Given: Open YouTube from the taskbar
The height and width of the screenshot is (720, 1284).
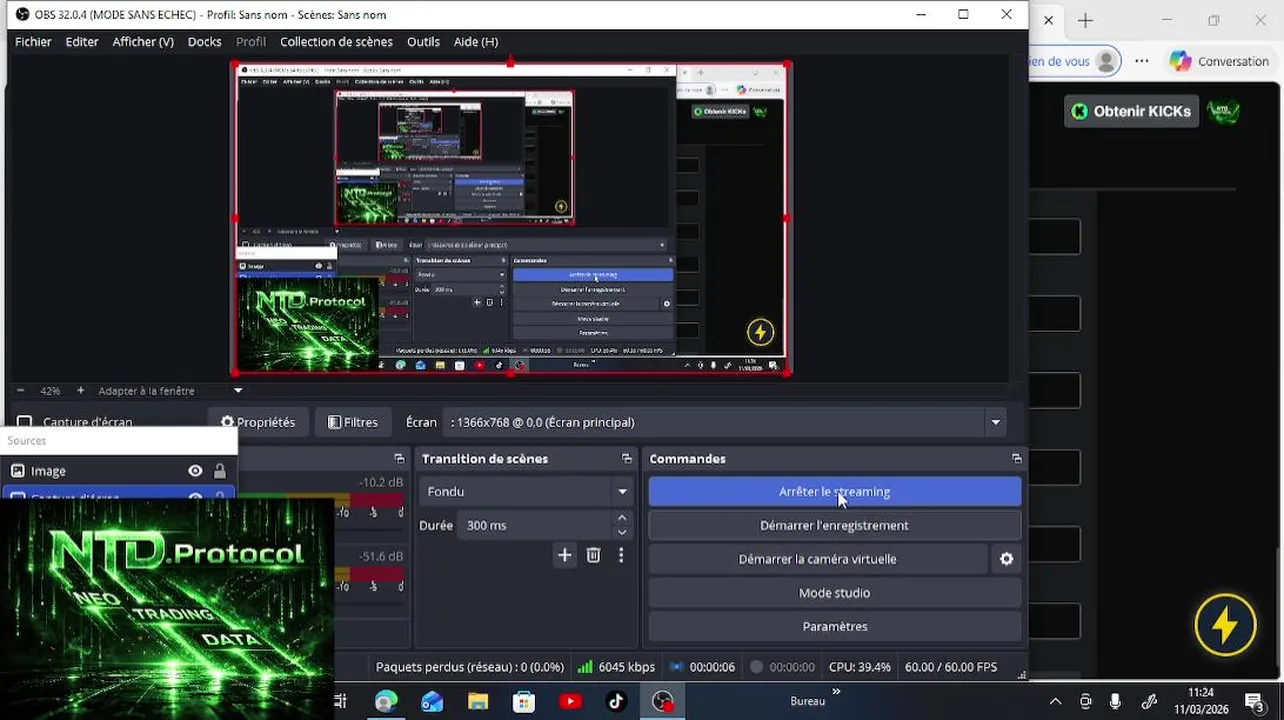Looking at the screenshot, I should [x=570, y=701].
